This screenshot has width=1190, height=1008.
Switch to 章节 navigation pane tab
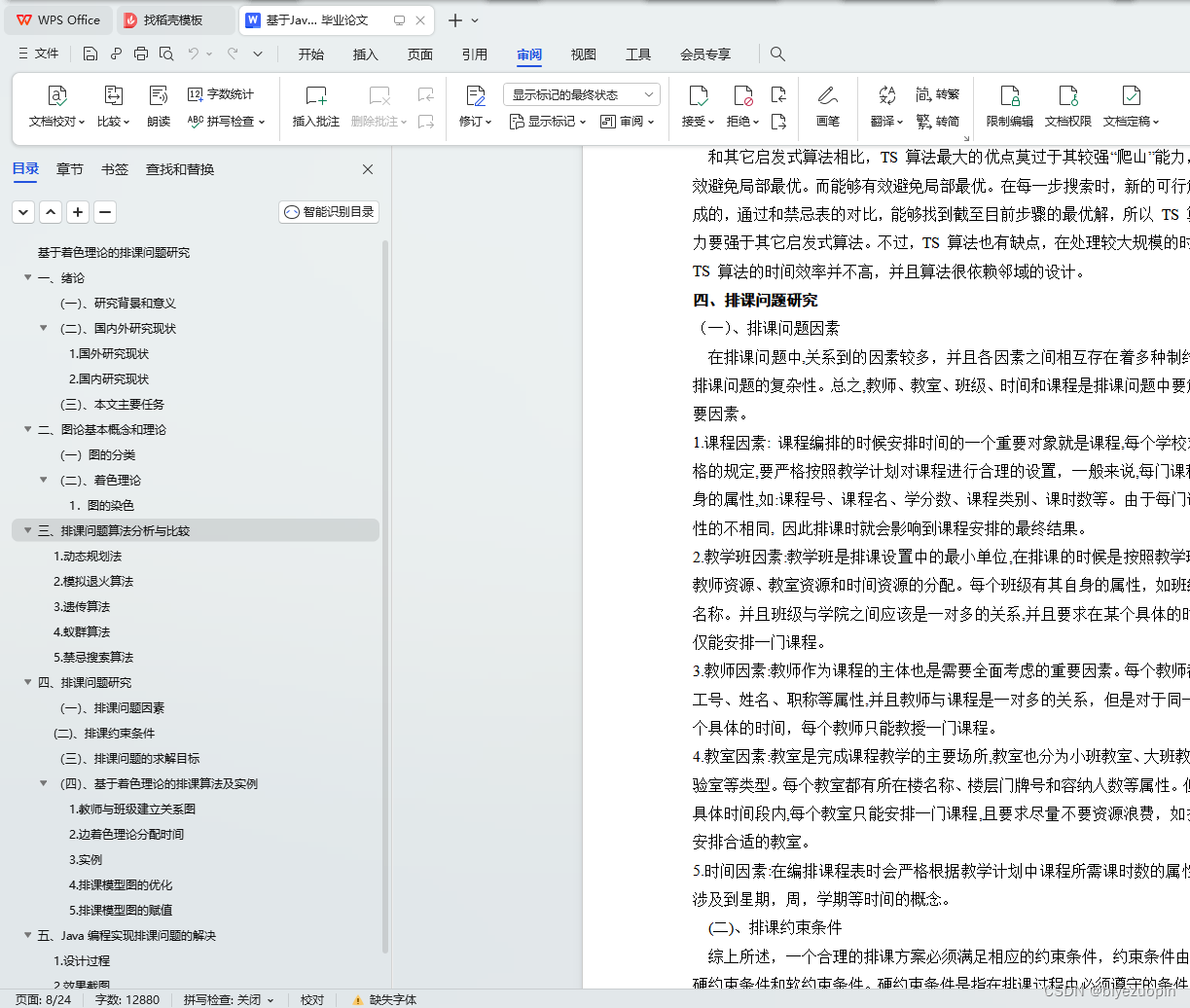pyautogui.click(x=70, y=169)
